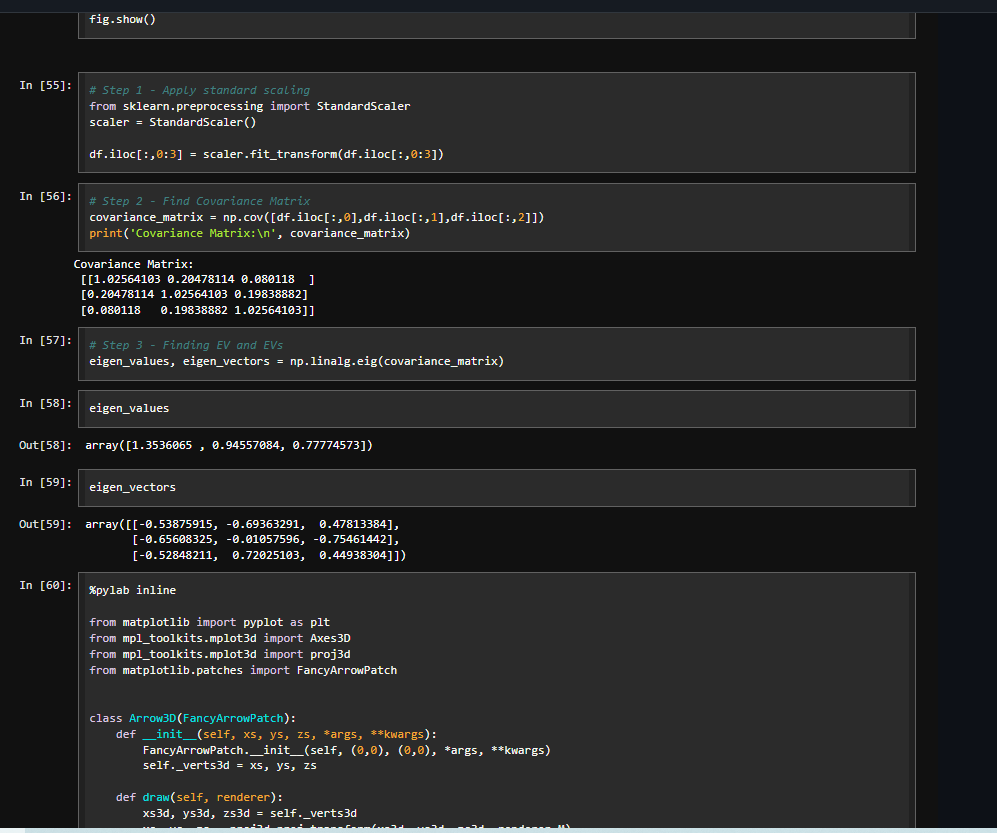Click the "def __init__(self, xs, ys, zs" line
The height and width of the screenshot is (833, 997).
coord(276,734)
